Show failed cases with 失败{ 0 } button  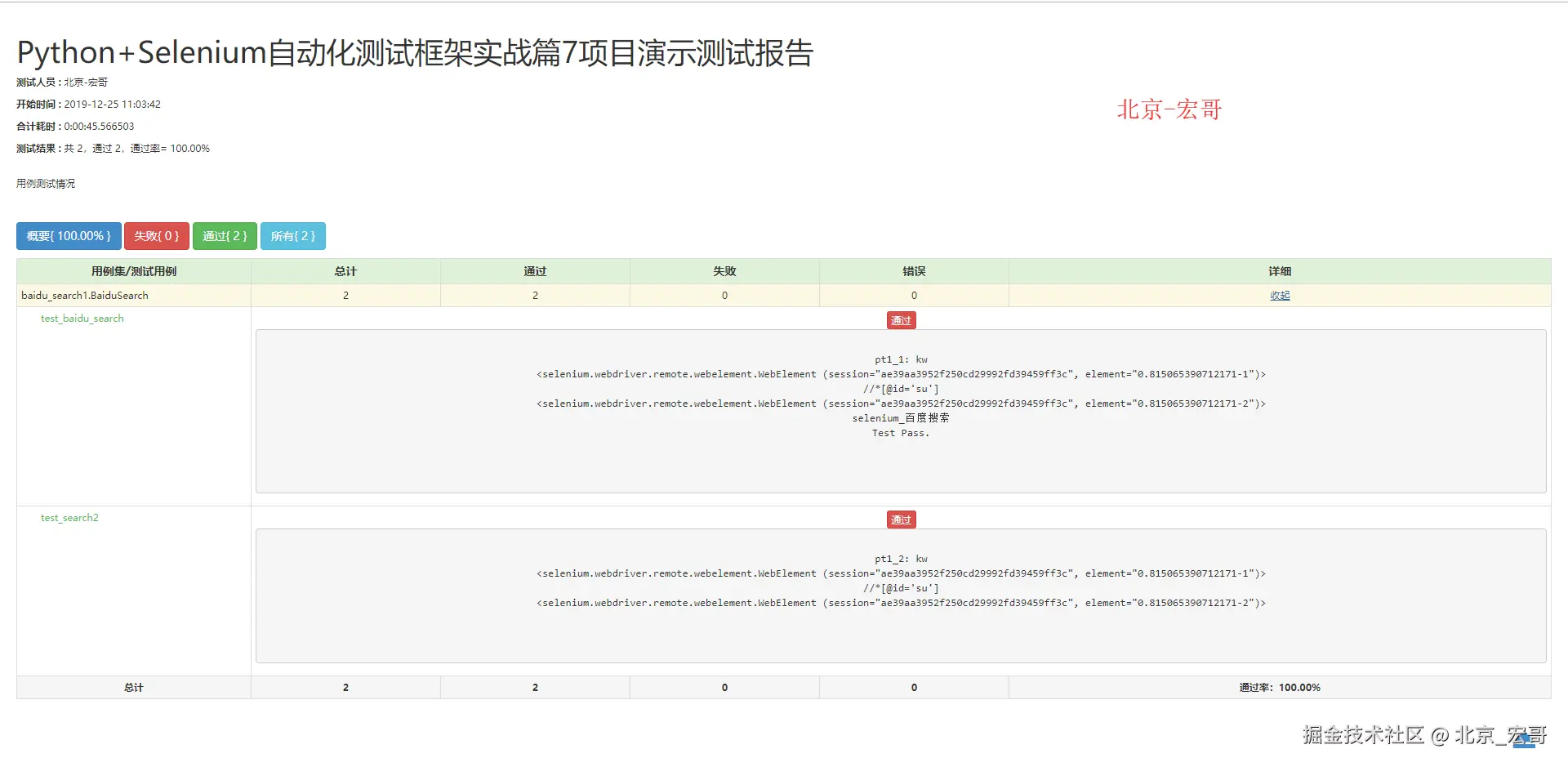[157, 236]
